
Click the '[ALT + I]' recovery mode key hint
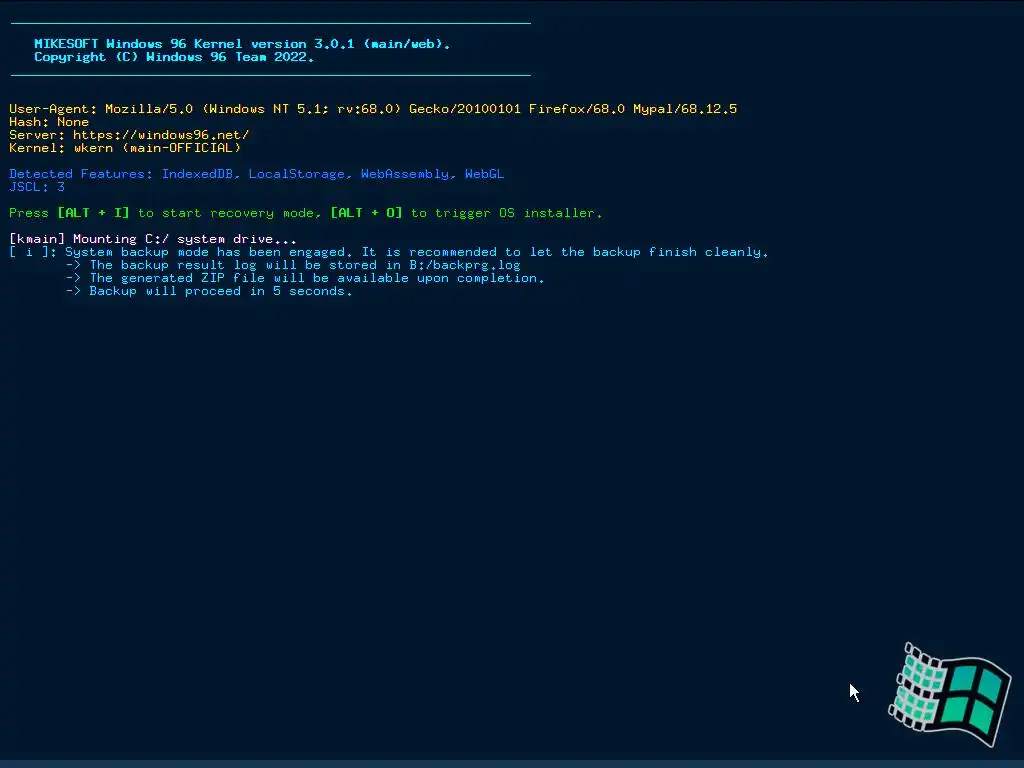click(93, 213)
